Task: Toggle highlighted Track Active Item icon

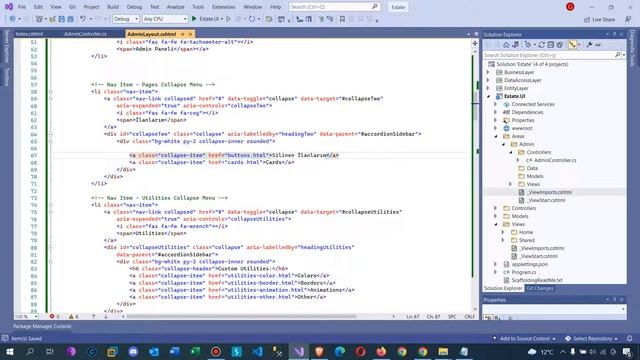Action: coord(573,45)
